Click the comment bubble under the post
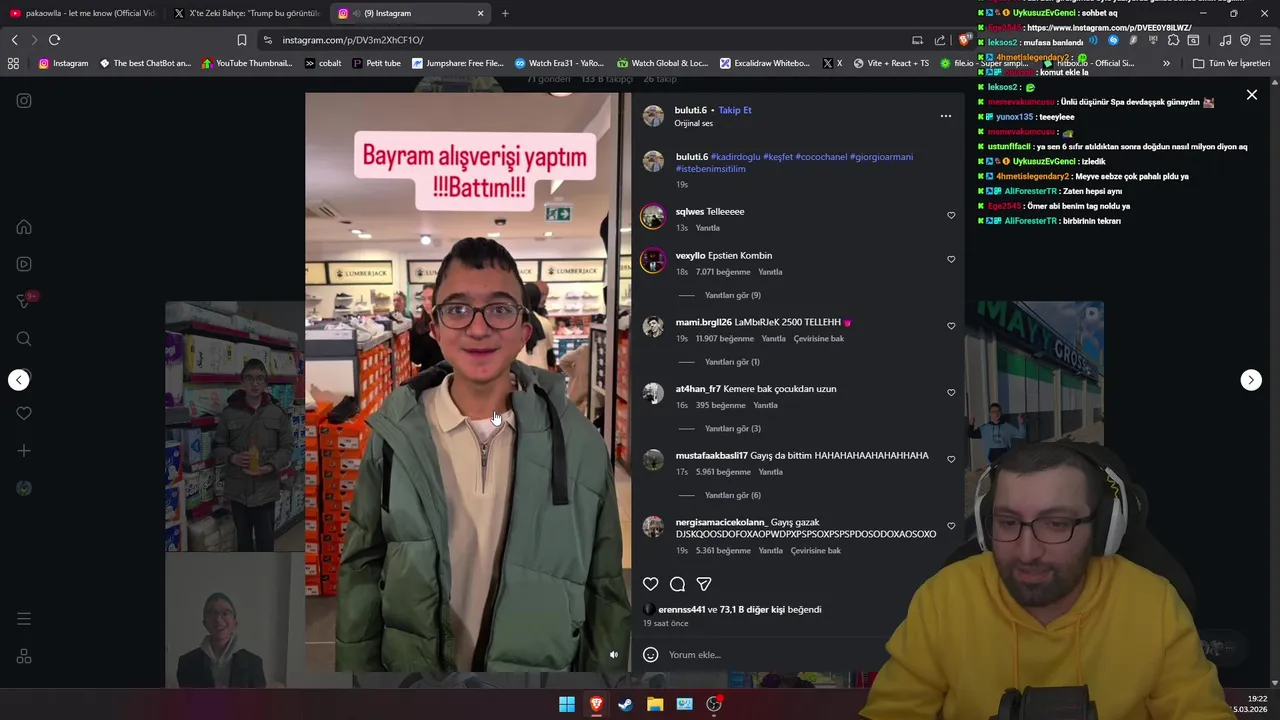 point(678,584)
